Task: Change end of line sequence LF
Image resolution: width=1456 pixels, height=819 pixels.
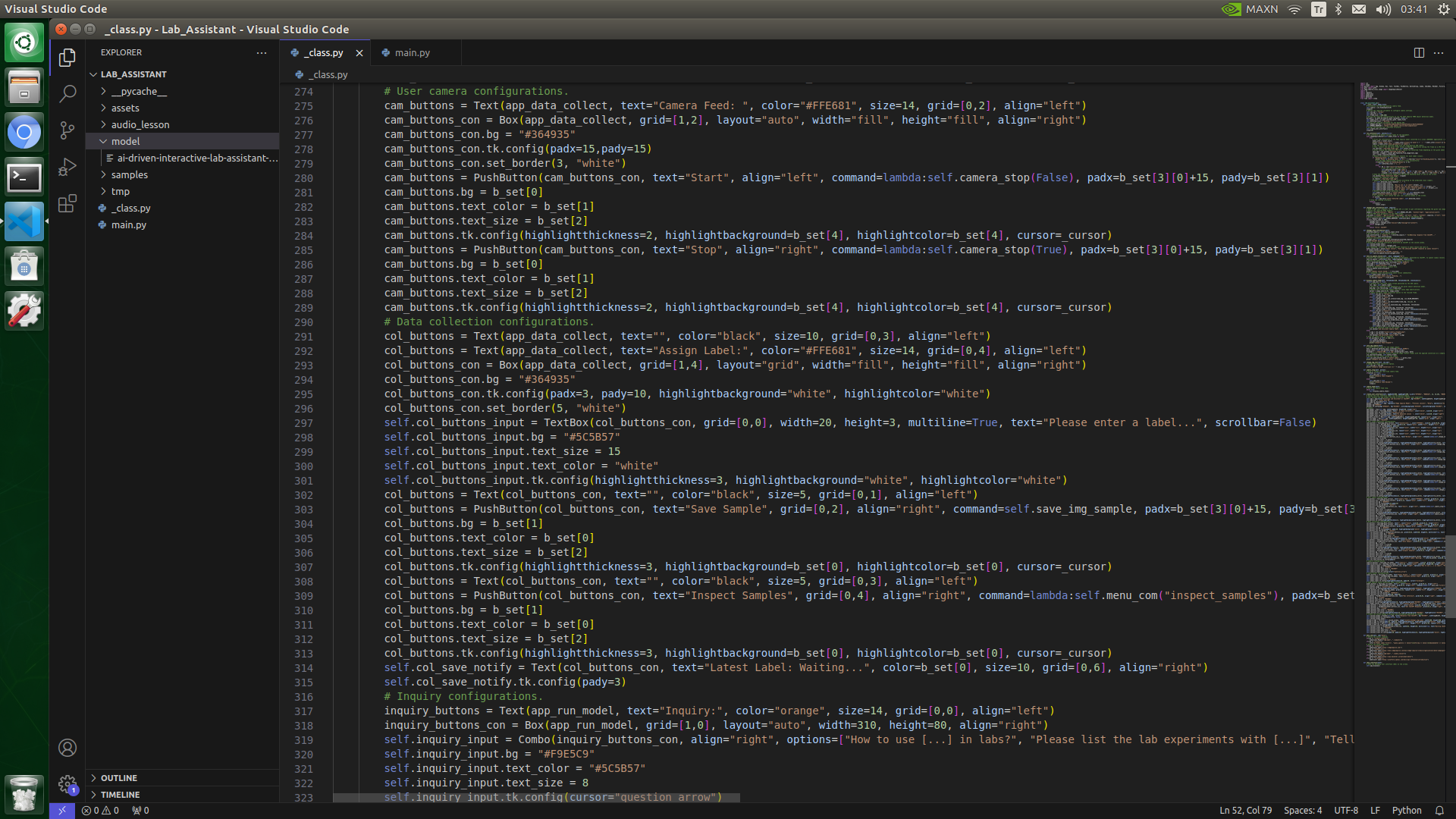Action: click(1375, 811)
